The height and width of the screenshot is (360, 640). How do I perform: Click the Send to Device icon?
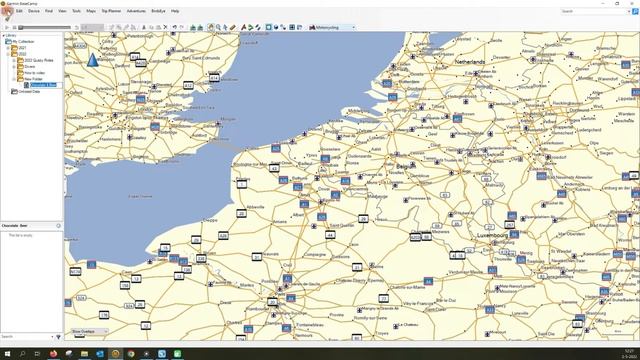coord(193,27)
